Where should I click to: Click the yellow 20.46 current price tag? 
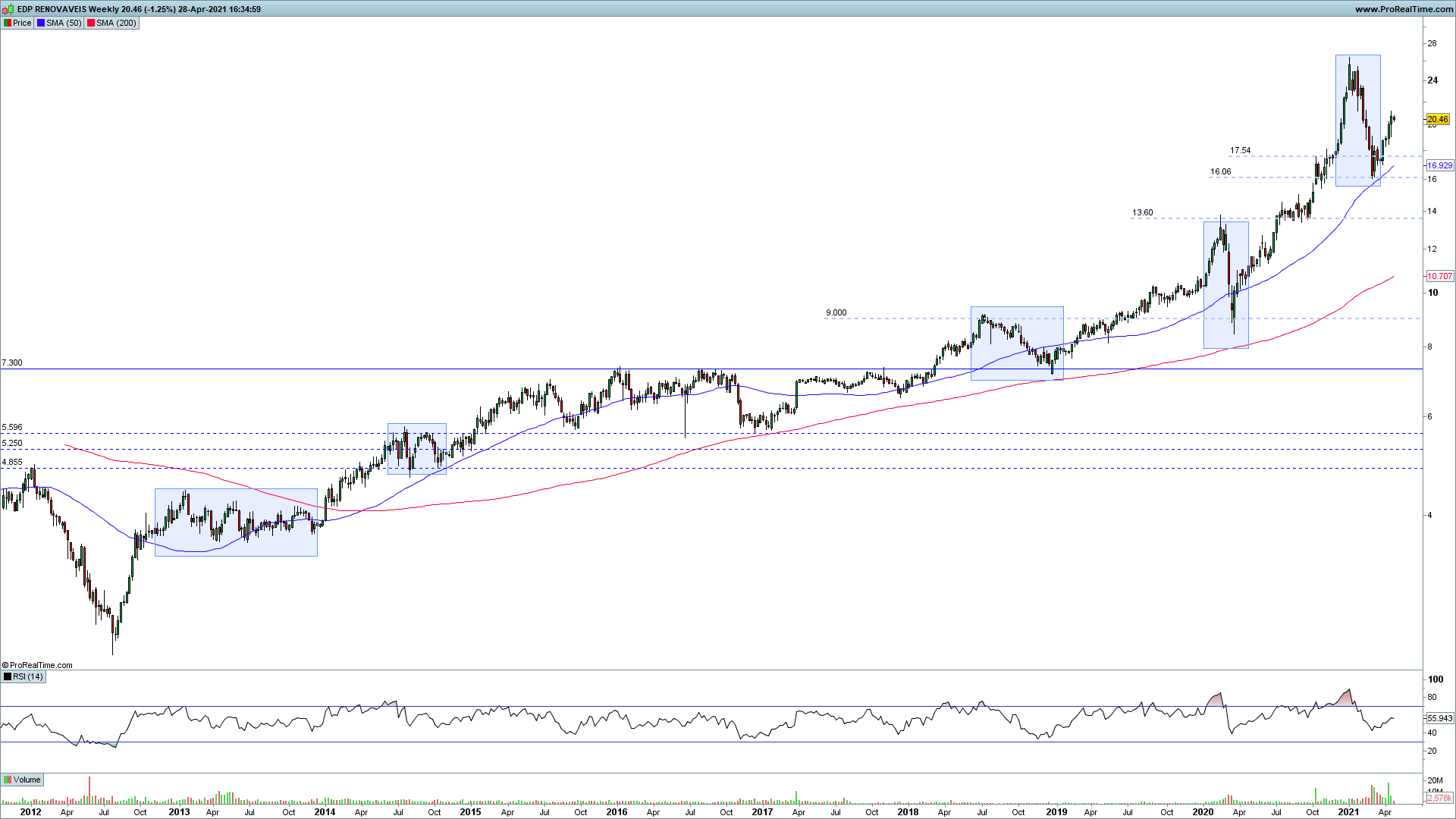tap(1438, 119)
